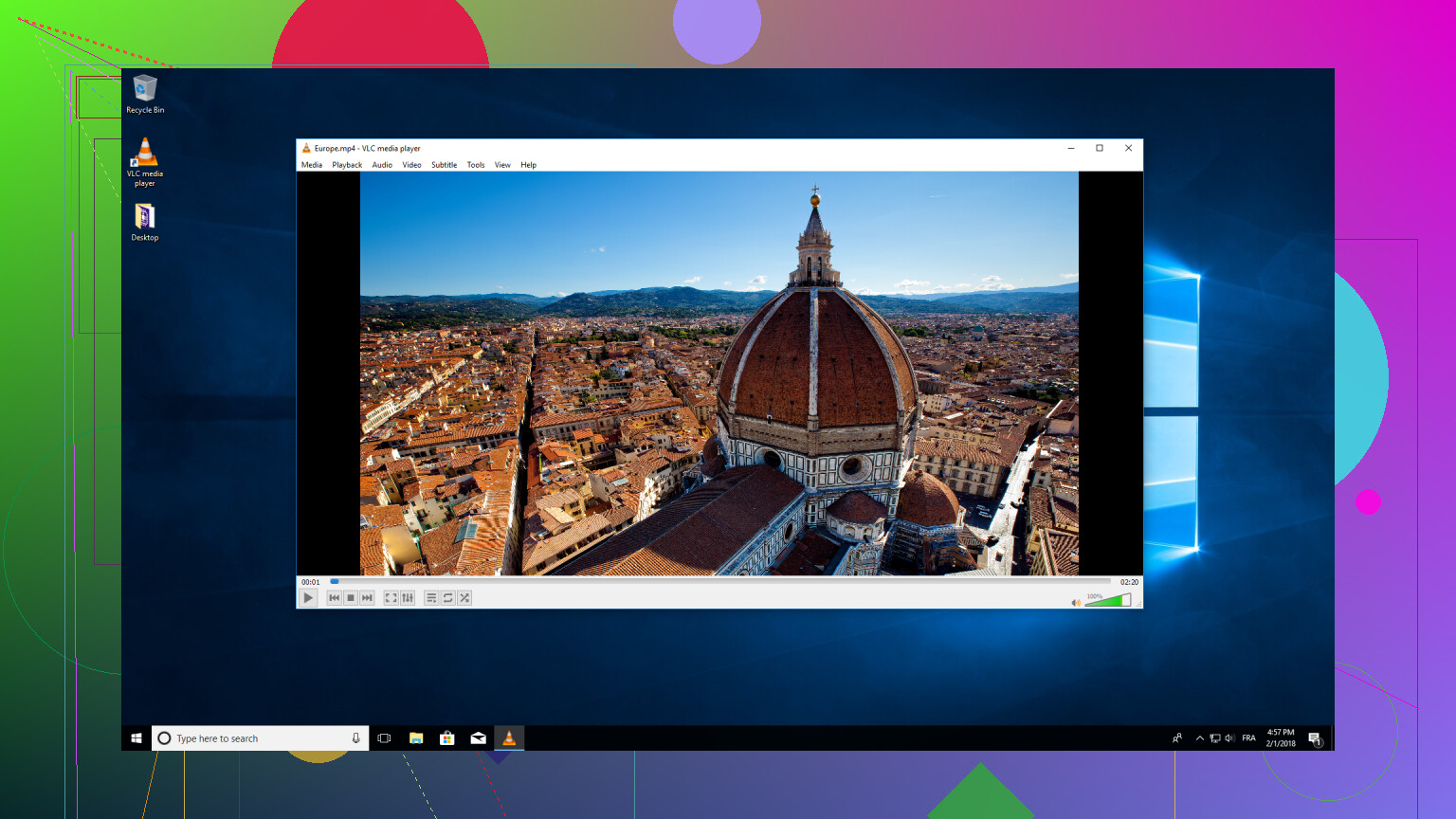This screenshot has width=1456, height=819.
Task: Expand the Subtitle menu
Action: point(444,165)
